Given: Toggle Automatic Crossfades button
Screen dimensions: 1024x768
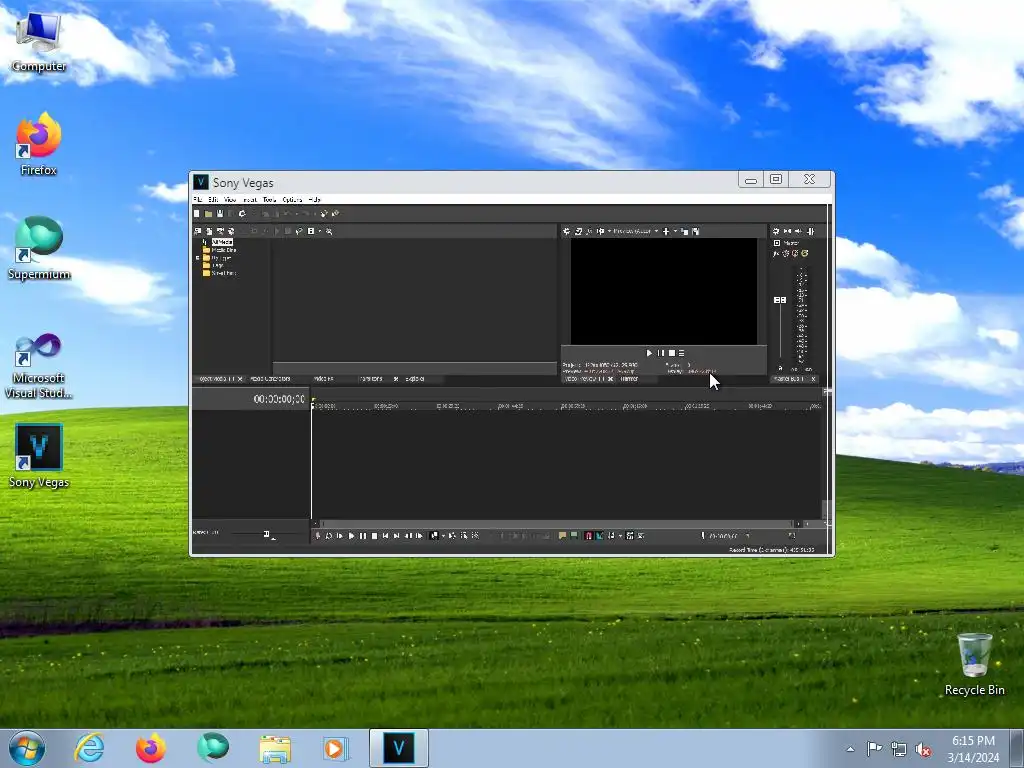Looking at the screenshot, I should pyautogui.click(x=600, y=536).
